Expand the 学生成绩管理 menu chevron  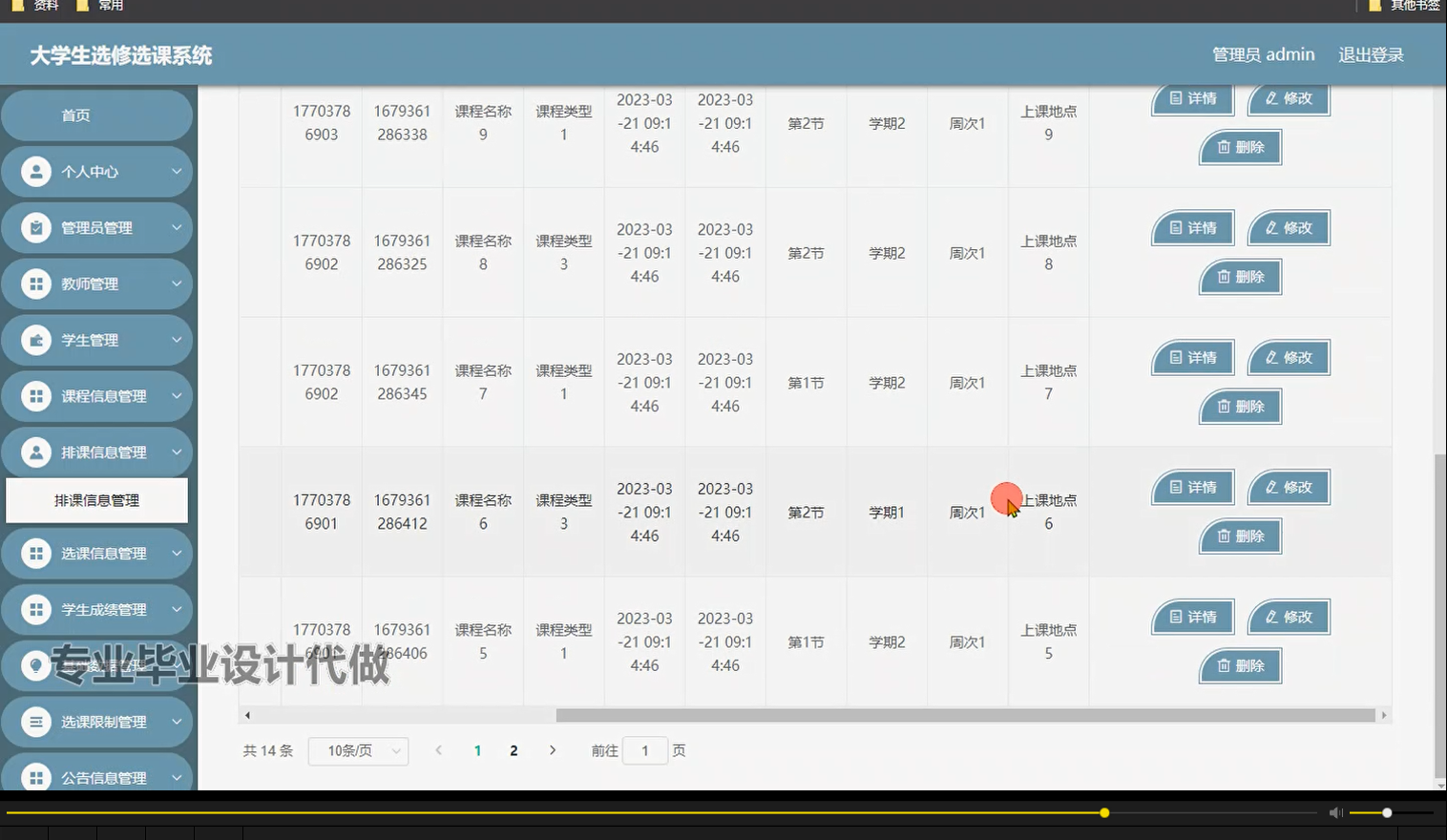177,610
